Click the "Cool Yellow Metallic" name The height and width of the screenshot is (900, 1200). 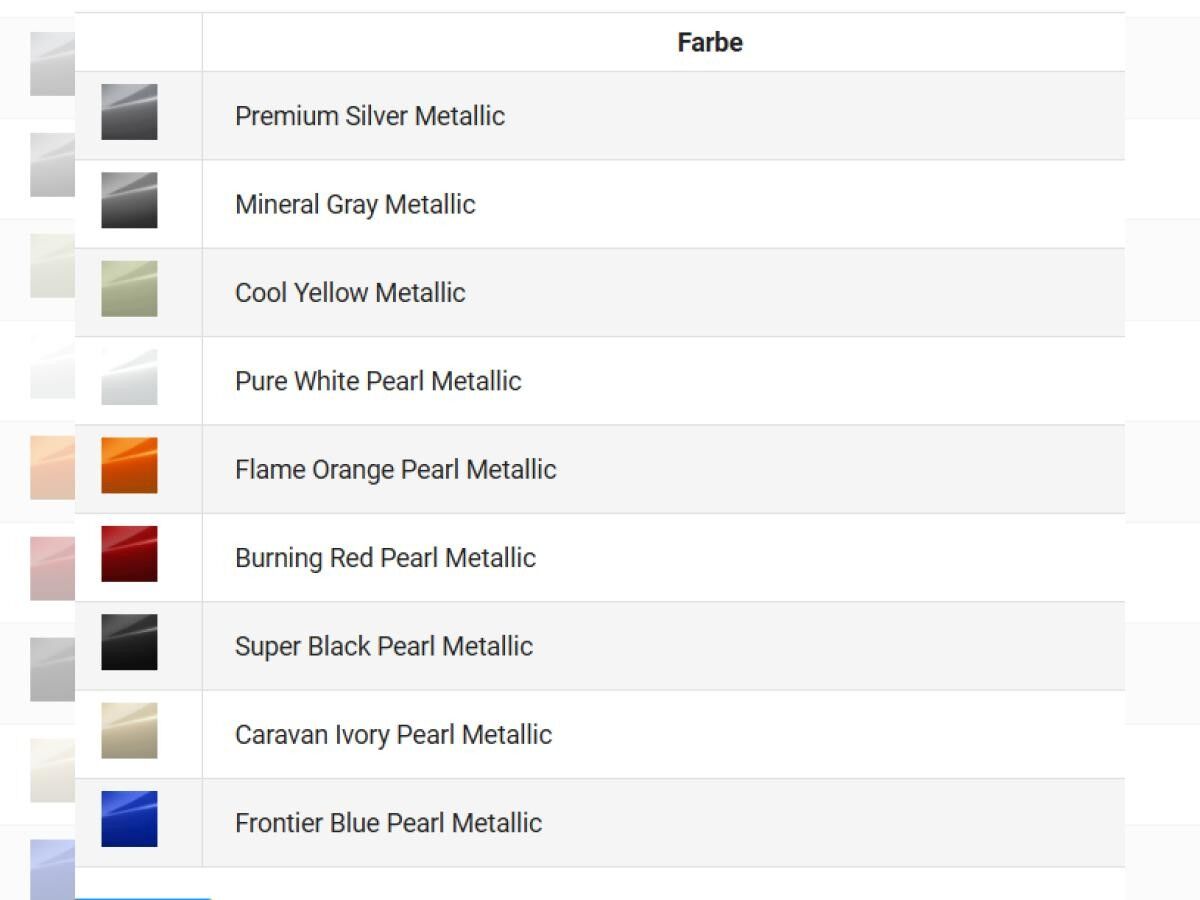(x=350, y=293)
